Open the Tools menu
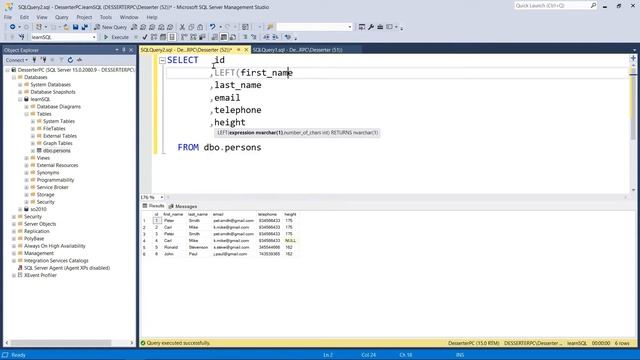Viewport: 640px width, 360px height. coord(106,17)
